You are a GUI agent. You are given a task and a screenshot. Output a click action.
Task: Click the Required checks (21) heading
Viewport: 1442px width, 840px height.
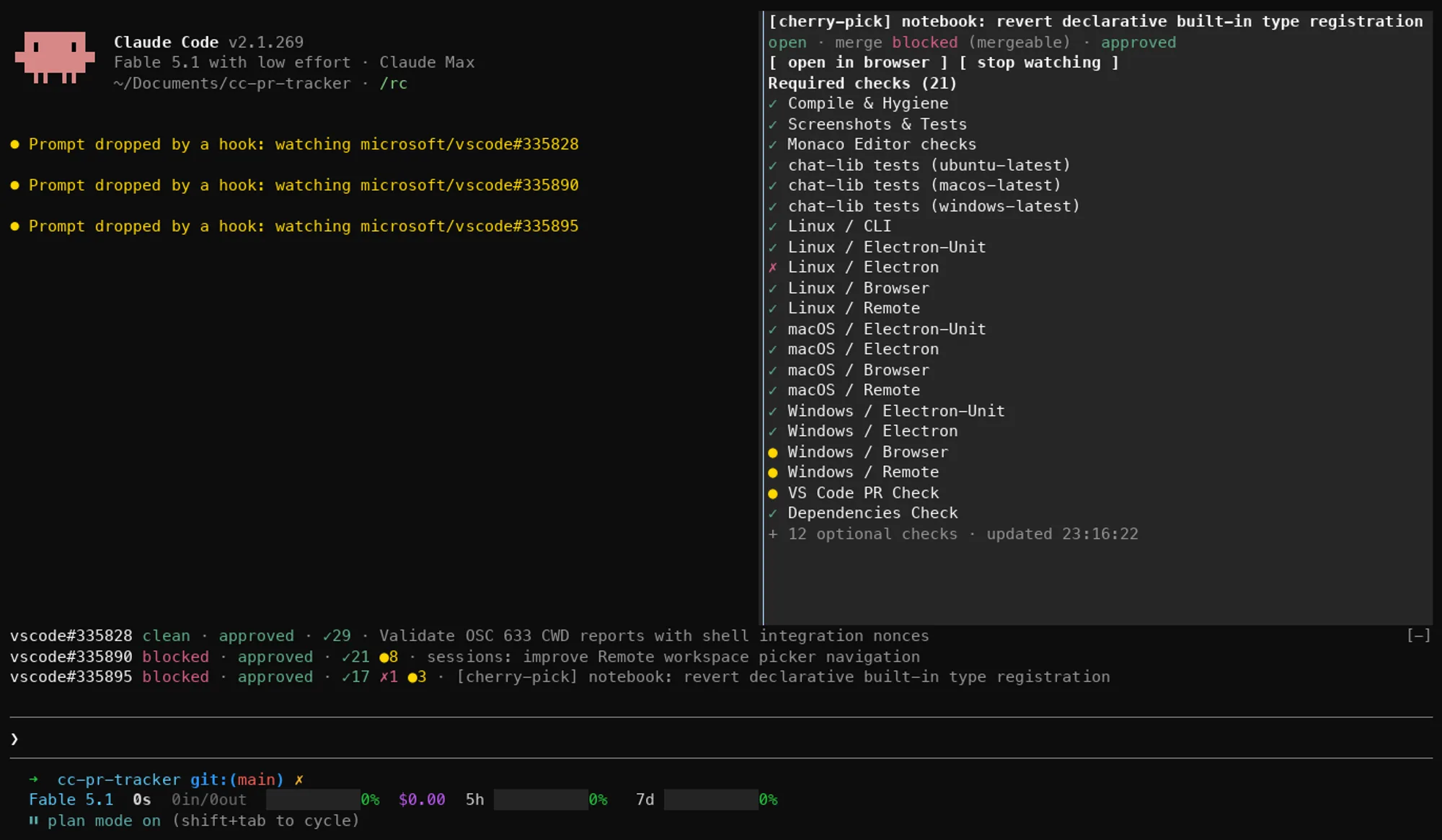862,84
